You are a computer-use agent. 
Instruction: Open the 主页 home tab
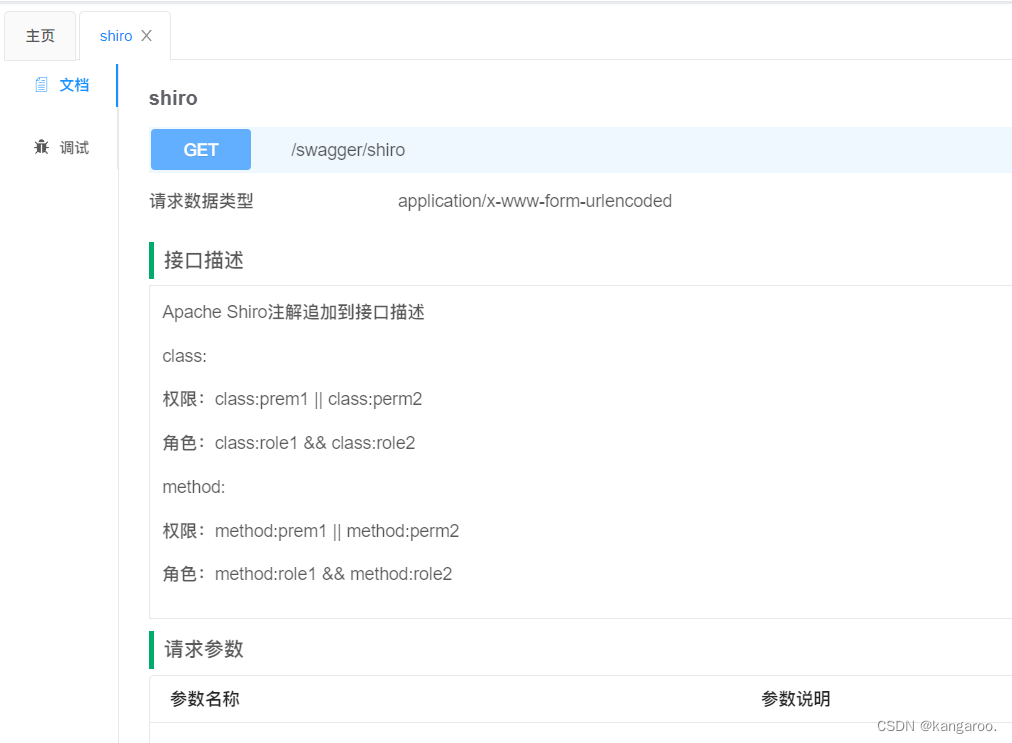[x=40, y=36]
